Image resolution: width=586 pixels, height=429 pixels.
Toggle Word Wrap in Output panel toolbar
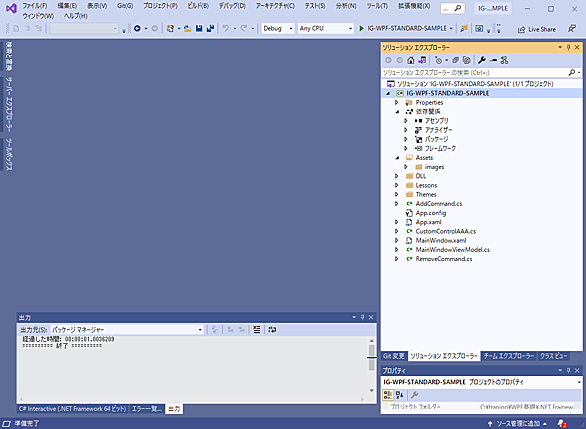click(272, 330)
